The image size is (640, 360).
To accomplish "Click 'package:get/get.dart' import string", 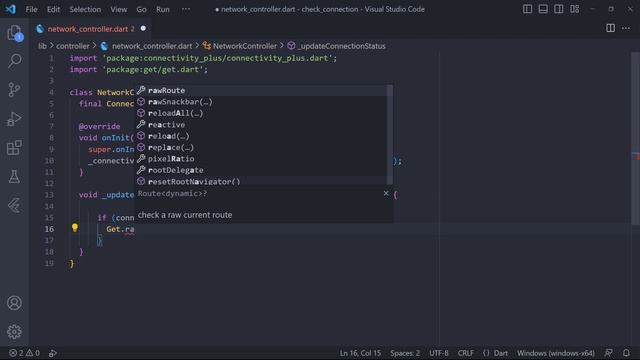I will coord(153,69).
